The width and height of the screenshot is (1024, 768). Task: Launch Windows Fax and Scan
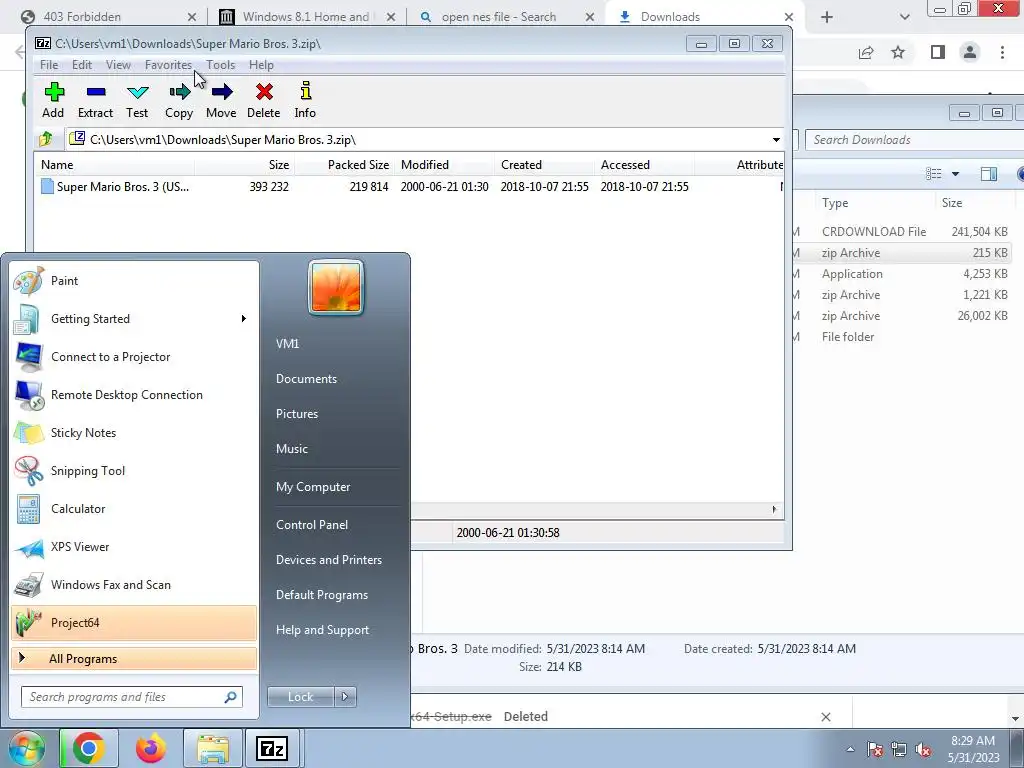[135, 584]
